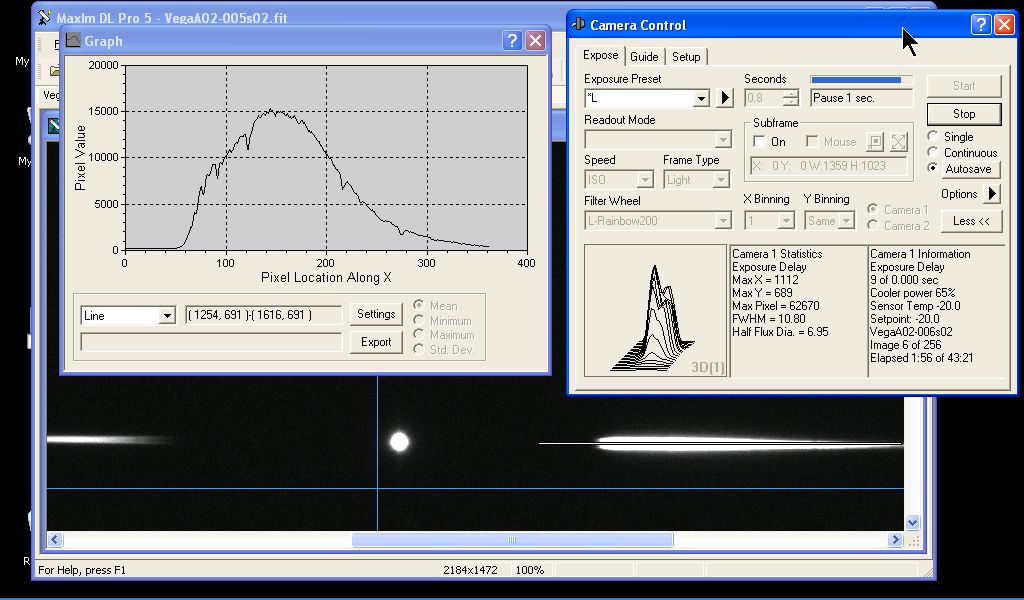Open the Line mode dropdown in Graph
This screenshot has width=1024, height=600.
pyautogui.click(x=167, y=316)
